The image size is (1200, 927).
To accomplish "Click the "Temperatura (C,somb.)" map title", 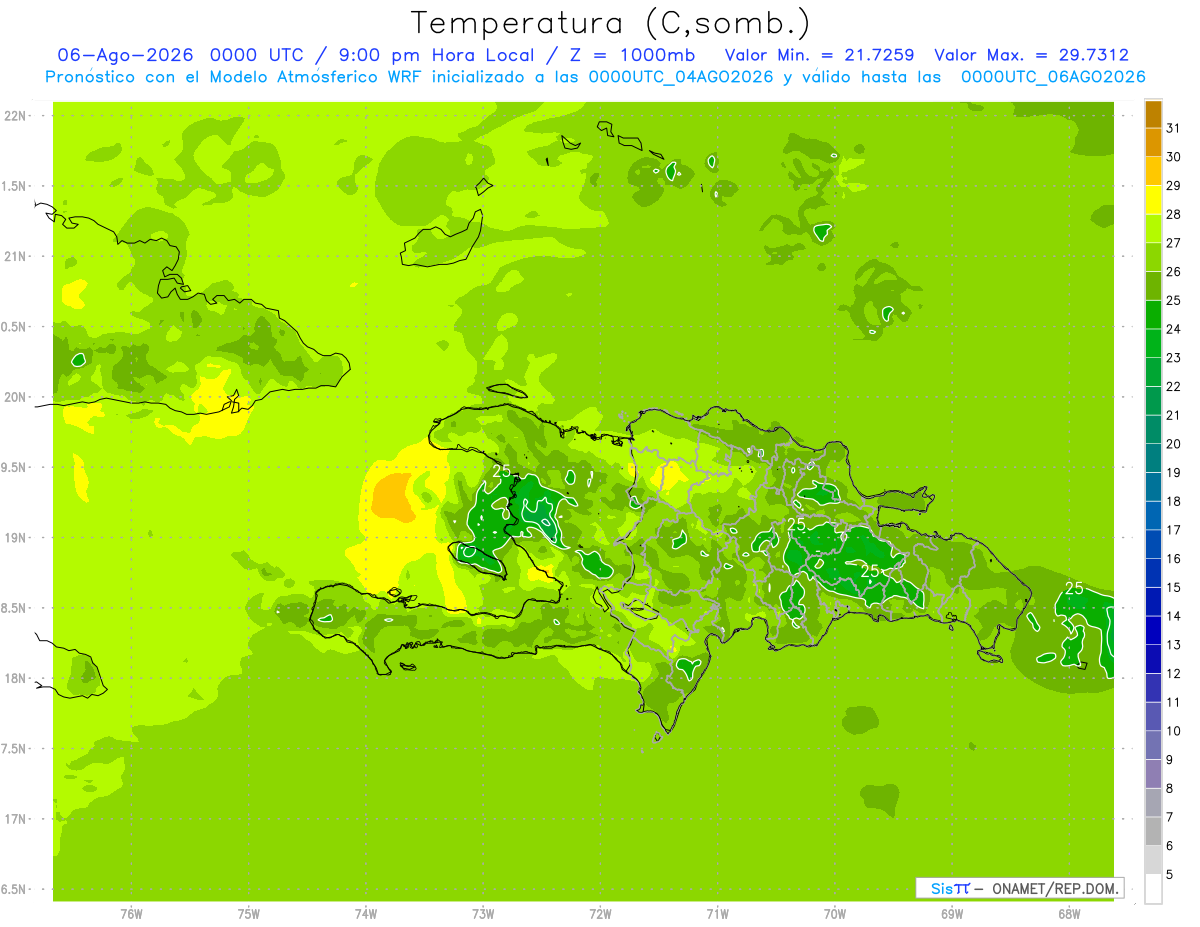I will 611,23.
